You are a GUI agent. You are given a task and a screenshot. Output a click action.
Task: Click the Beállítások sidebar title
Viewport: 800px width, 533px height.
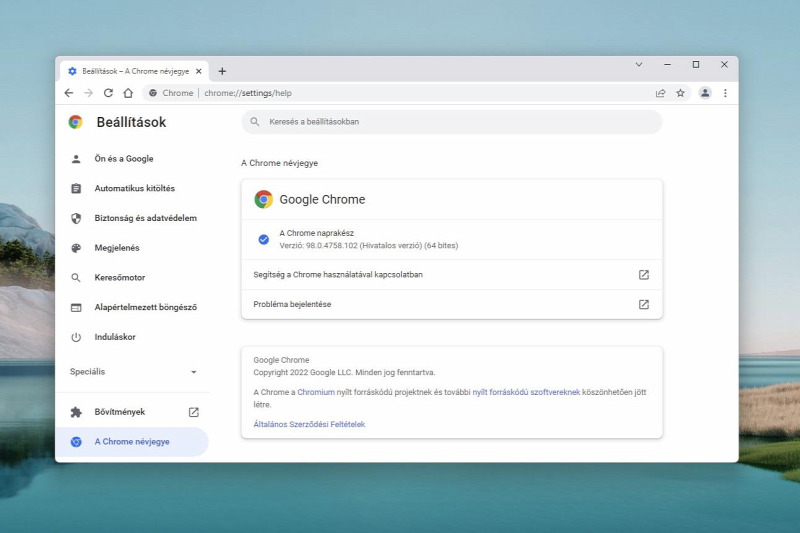click(x=131, y=122)
